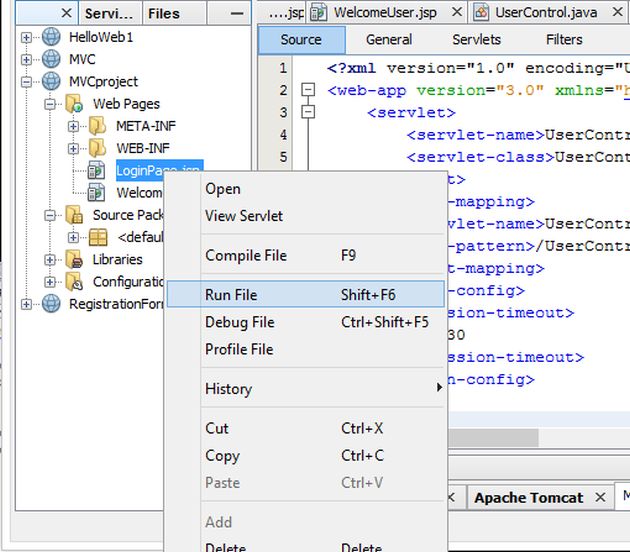Choose Copy from the context menu

pyautogui.click(x=306, y=456)
